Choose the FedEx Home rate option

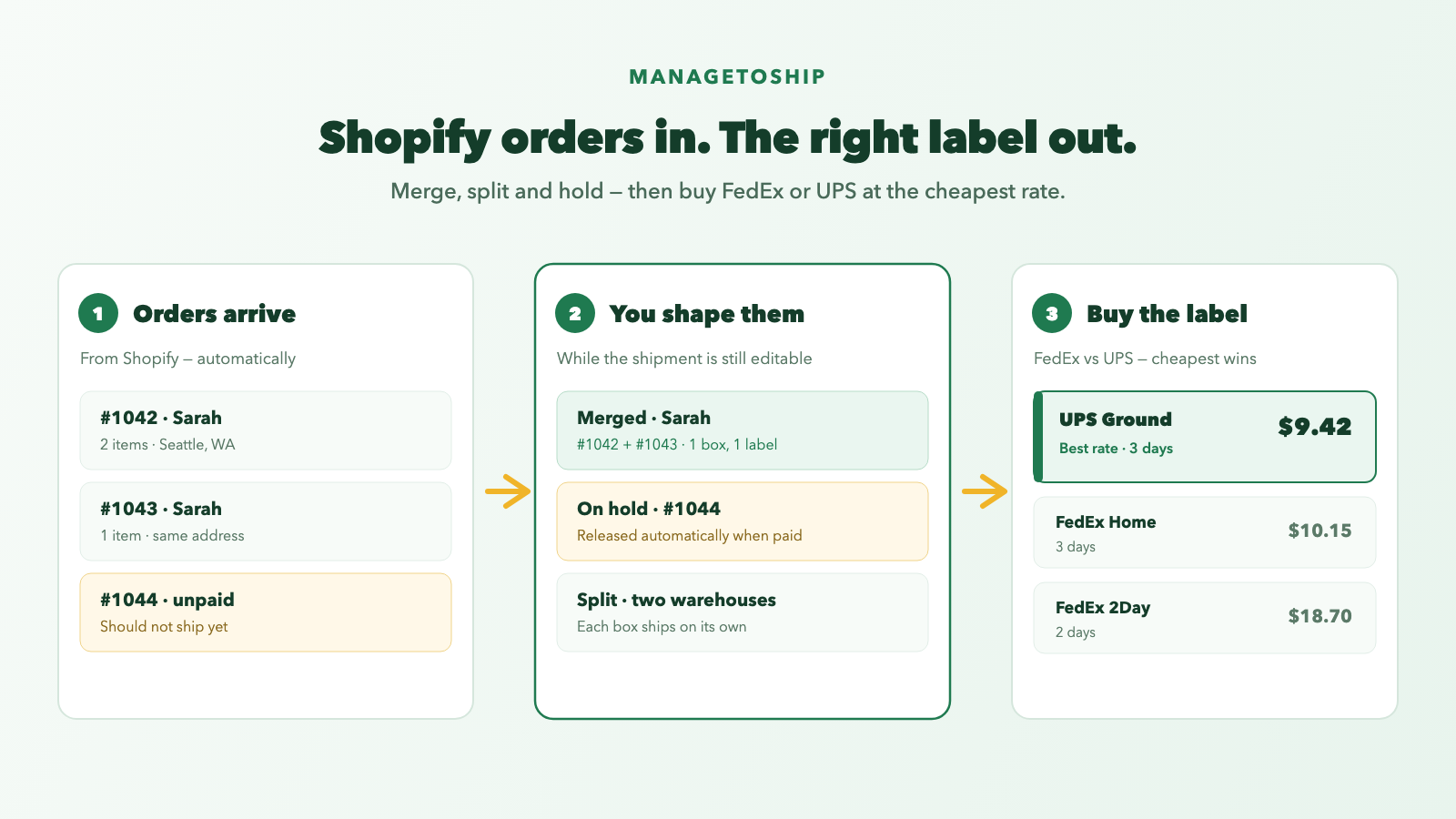[x=1205, y=532]
